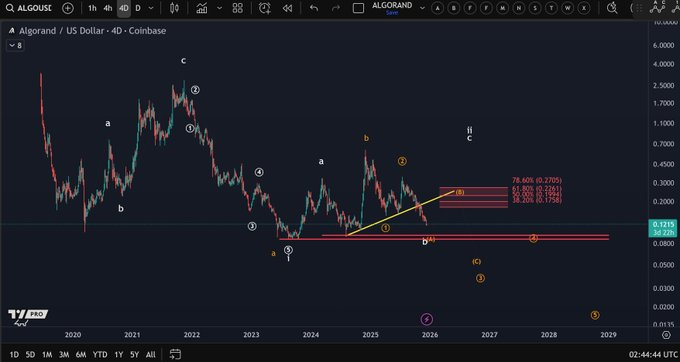Image resolution: width=680 pixels, height=362 pixels.
Task: Click the Algorand / US Dollar chart title
Action: pyautogui.click(x=92, y=31)
